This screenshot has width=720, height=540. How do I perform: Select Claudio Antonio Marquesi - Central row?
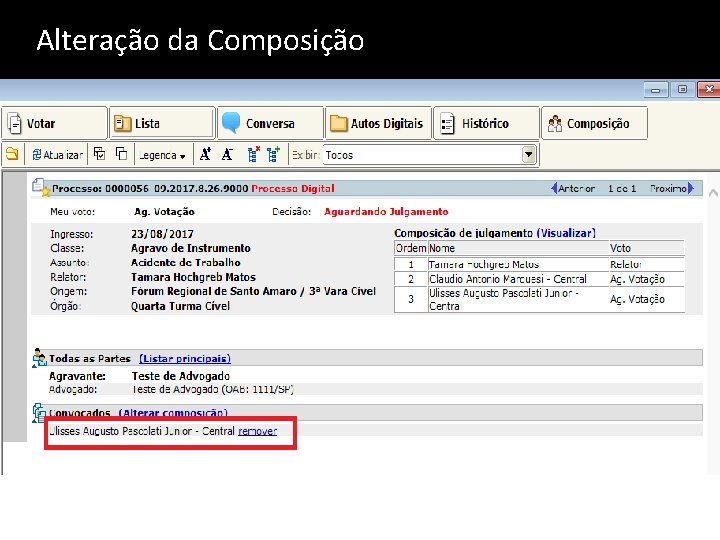[539, 279]
